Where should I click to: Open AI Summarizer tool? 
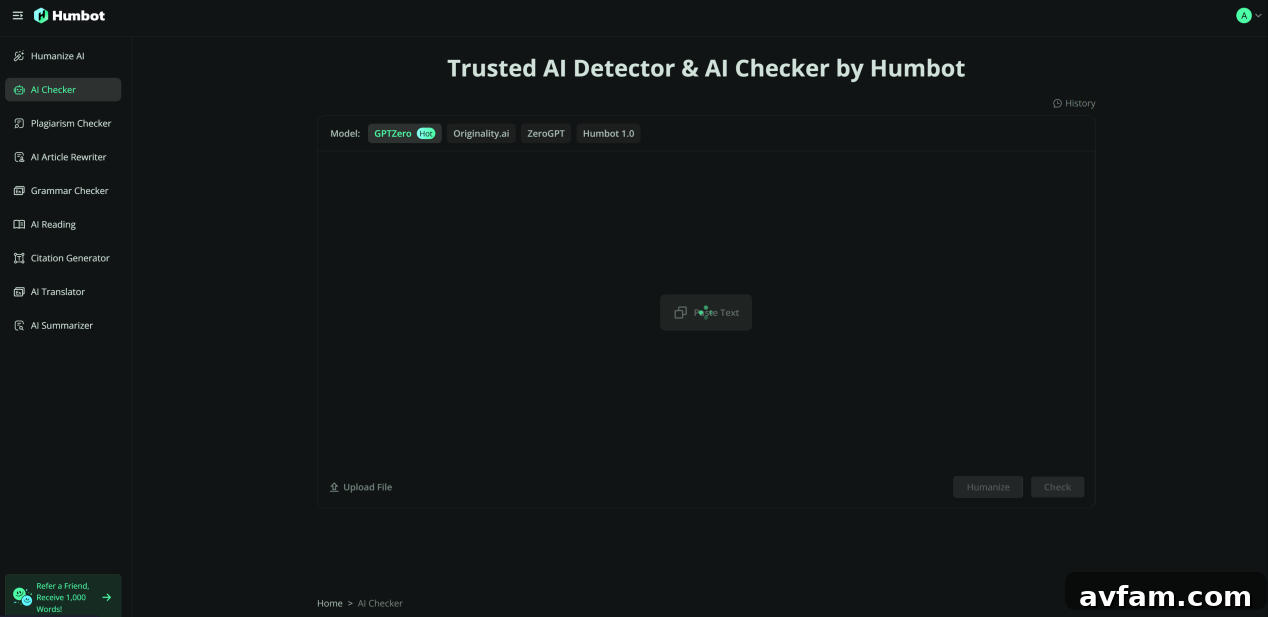(x=63, y=326)
